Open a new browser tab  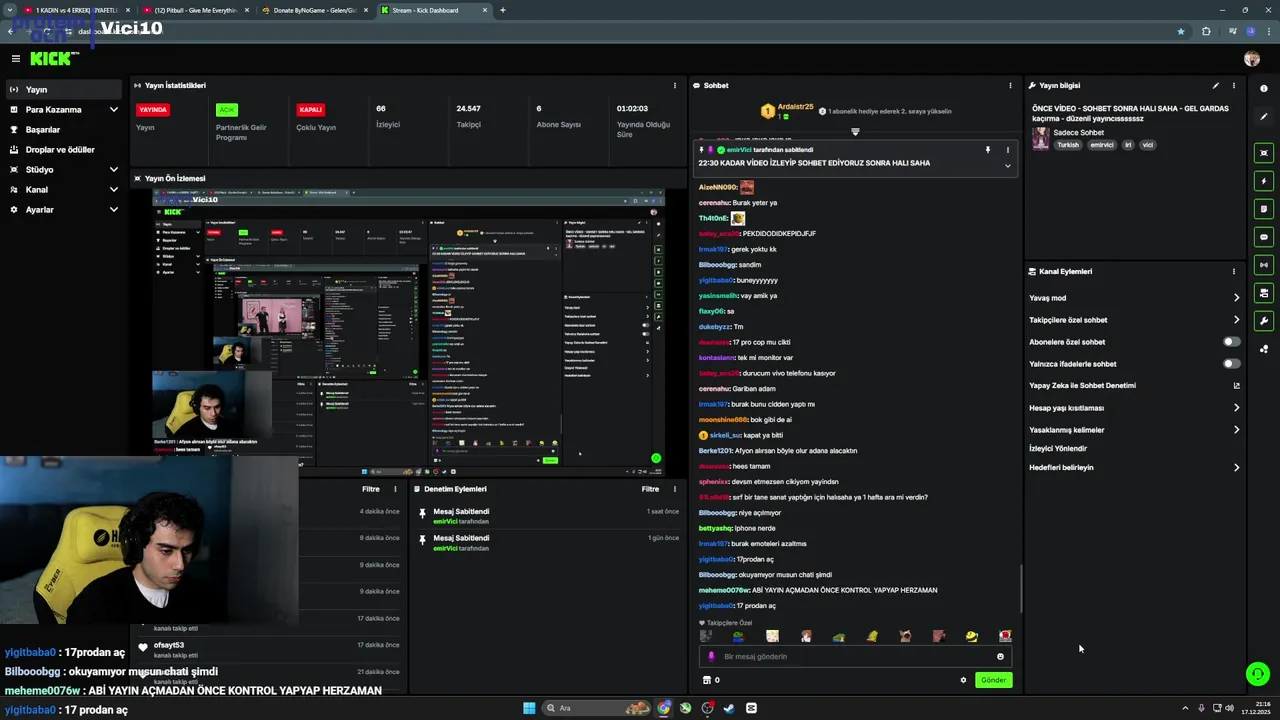pos(502,10)
